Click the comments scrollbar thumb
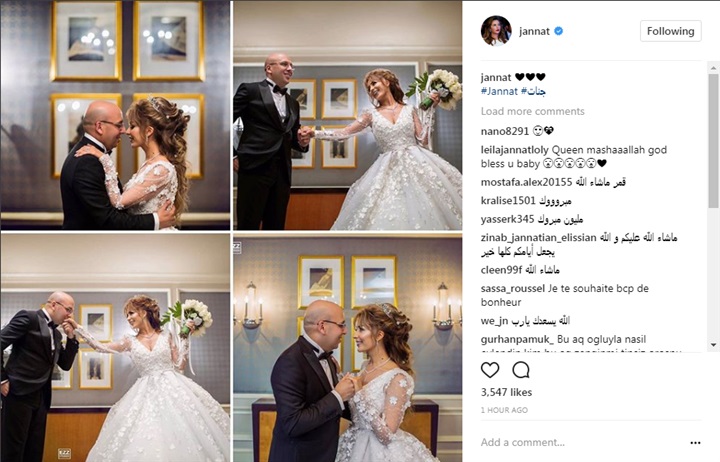The width and height of the screenshot is (720, 462). [x=713, y=140]
